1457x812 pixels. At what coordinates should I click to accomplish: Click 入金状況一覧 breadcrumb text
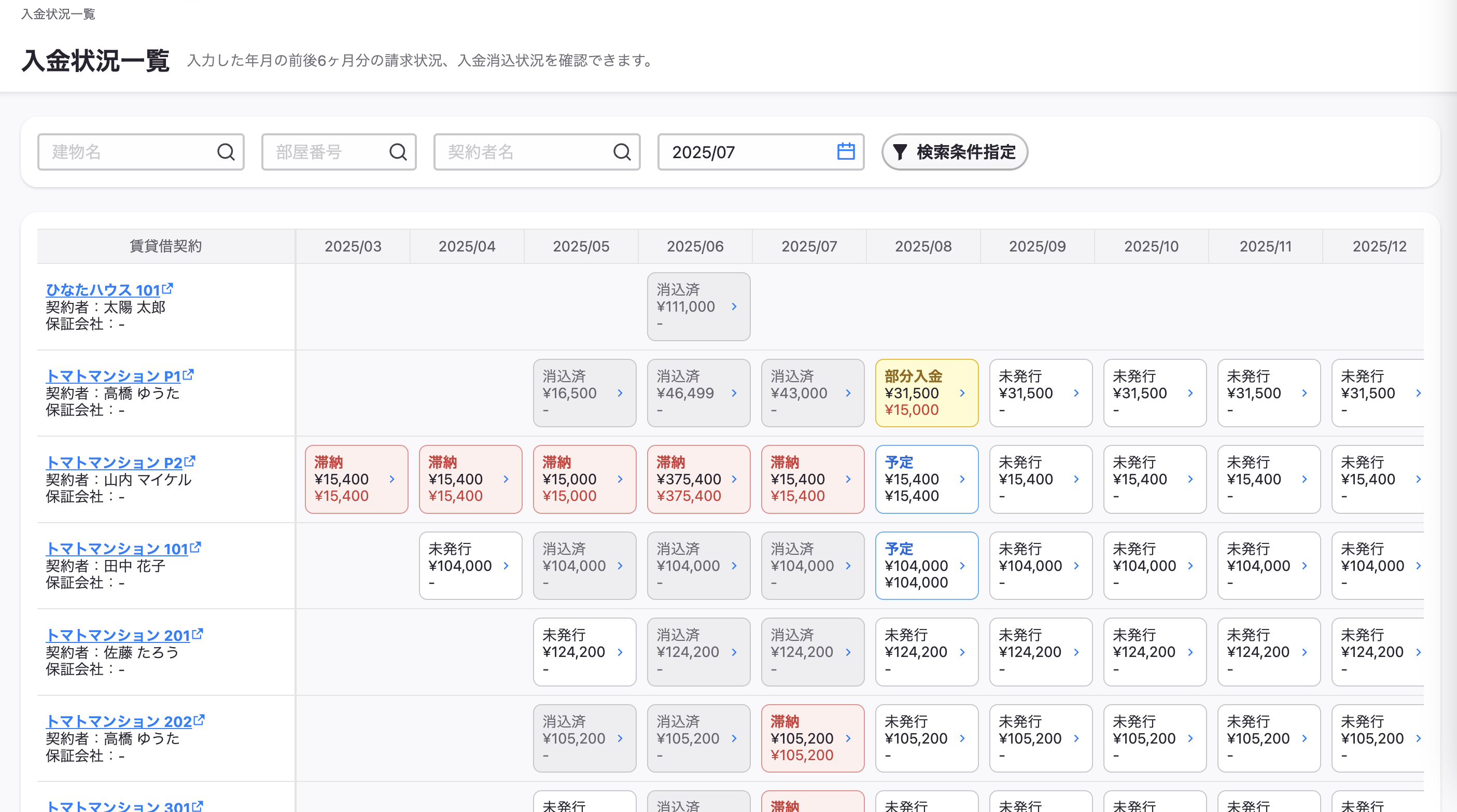pos(58,13)
